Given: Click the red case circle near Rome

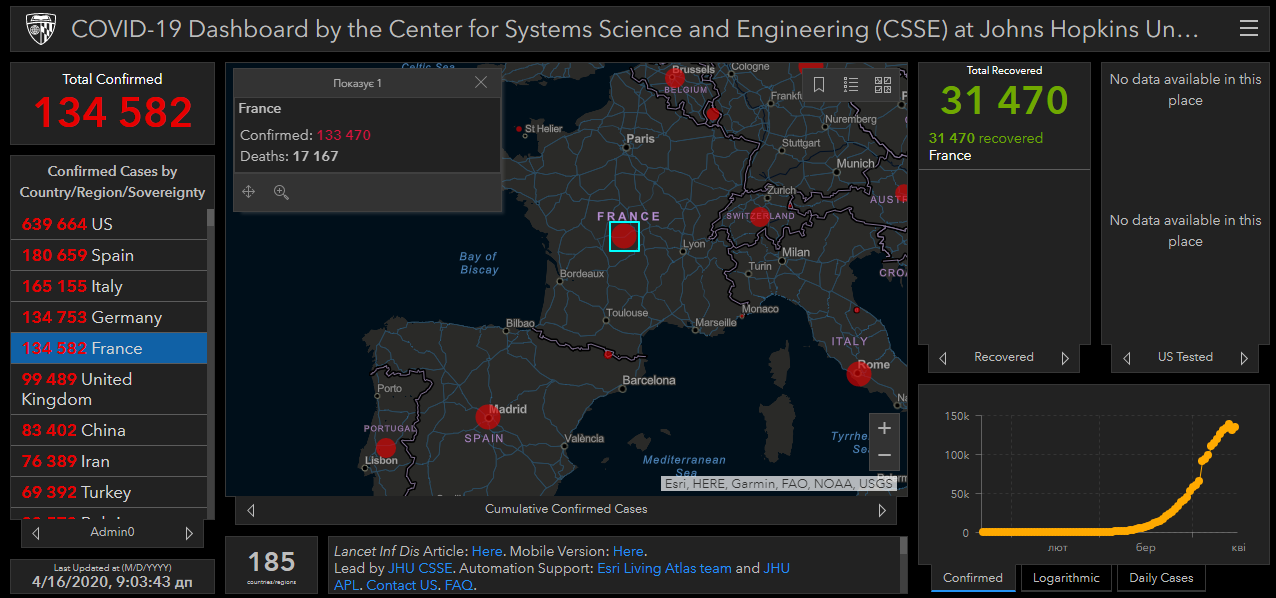Looking at the screenshot, I should [x=858, y=374].
